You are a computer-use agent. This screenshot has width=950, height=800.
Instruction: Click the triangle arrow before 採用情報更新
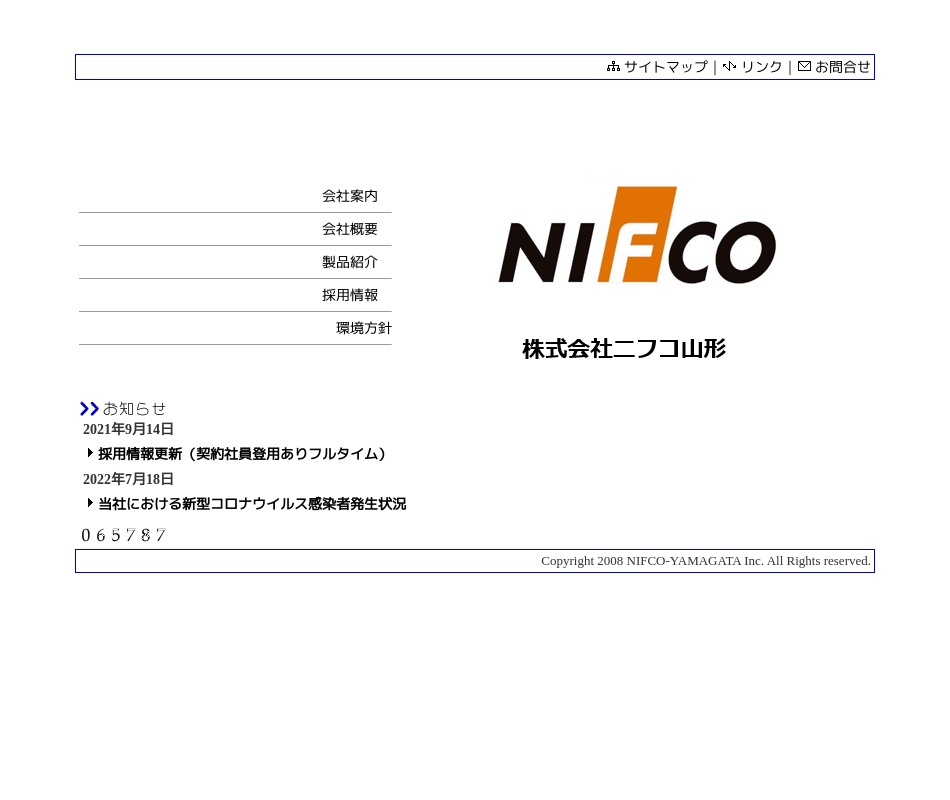pos(90,453)
